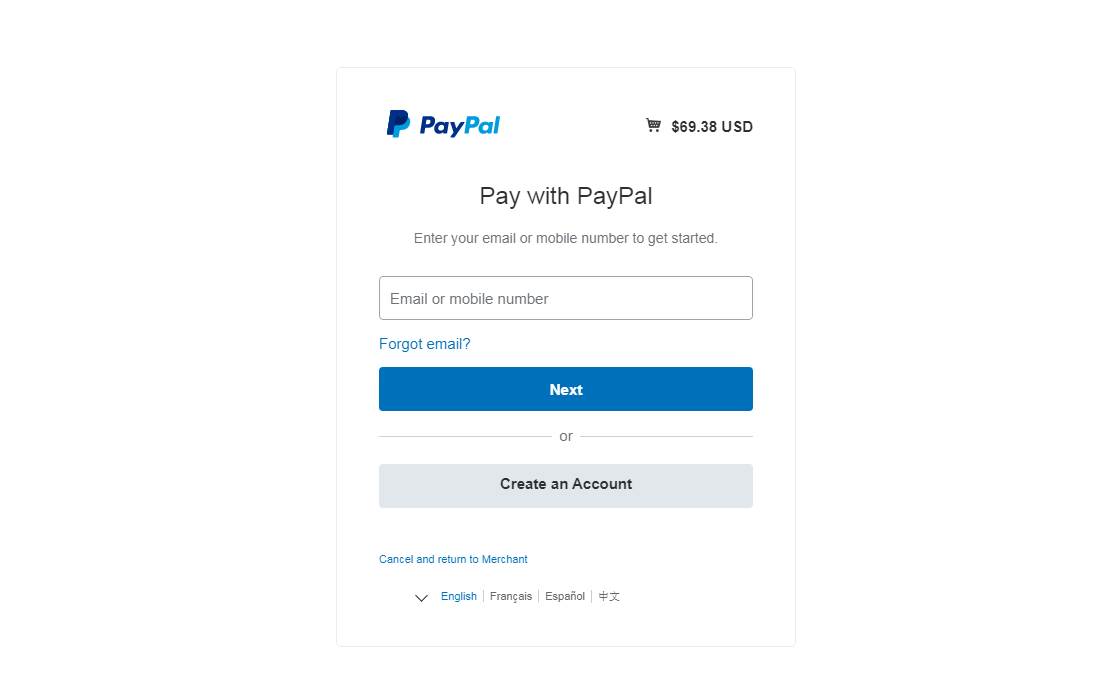Click divider line right of 'or'
The image size is (1100, 683).
(x=666, y=436)
